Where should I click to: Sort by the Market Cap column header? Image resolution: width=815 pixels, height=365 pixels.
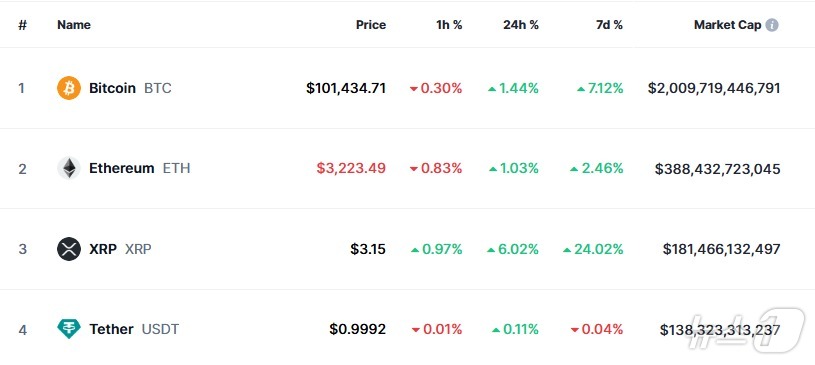(x=727, y=25)
